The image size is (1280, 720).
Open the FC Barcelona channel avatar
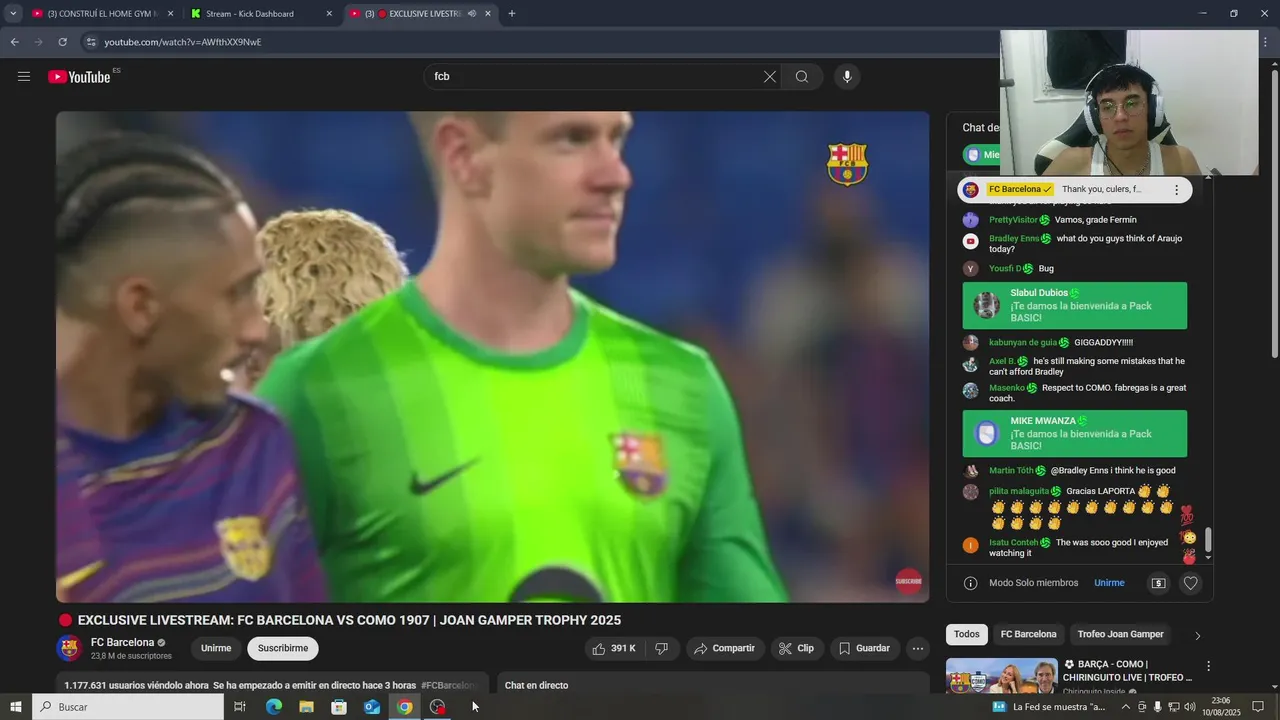pyautogui.click(x=69, y=648)
